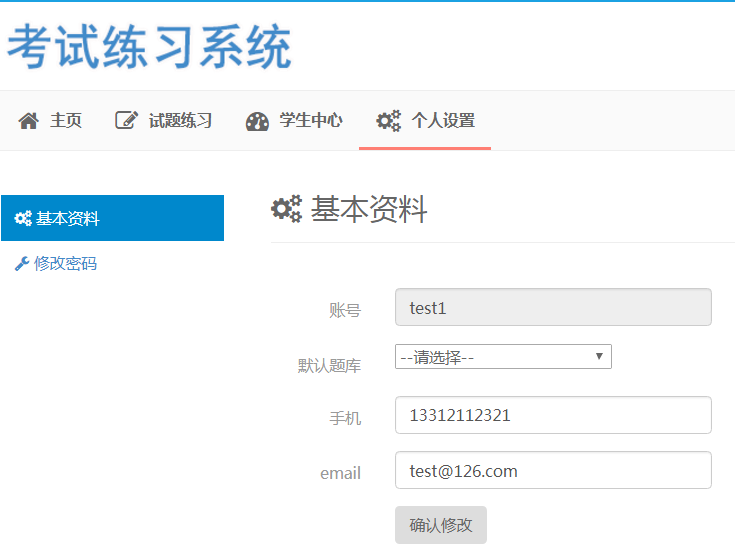Select the 个人设置 tab
The height and width of the screenshot is (559, 735).
point(425,120)
